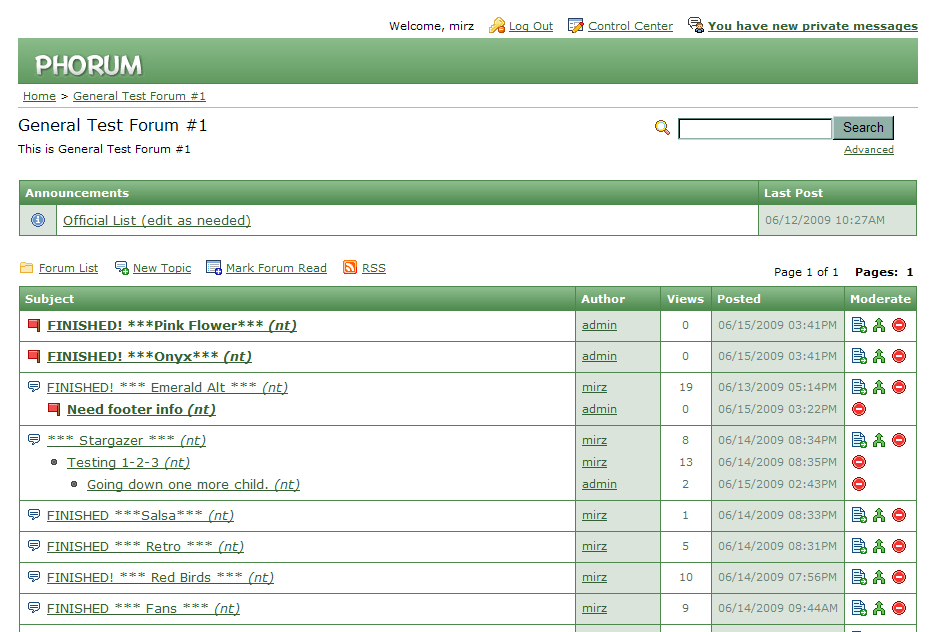Click the merge icon for Pink Flower topic
The width and height of the screenshot is (934, 632).
(x=879, y=325)
